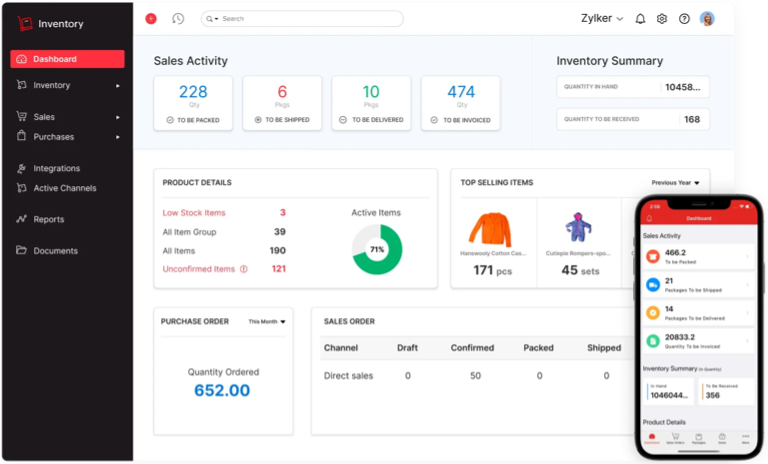This screenshot has width=768, height=464.
Task: Click the orange cardigan product thumbnail
Action: pyautogui.click(x=491, y=229)
